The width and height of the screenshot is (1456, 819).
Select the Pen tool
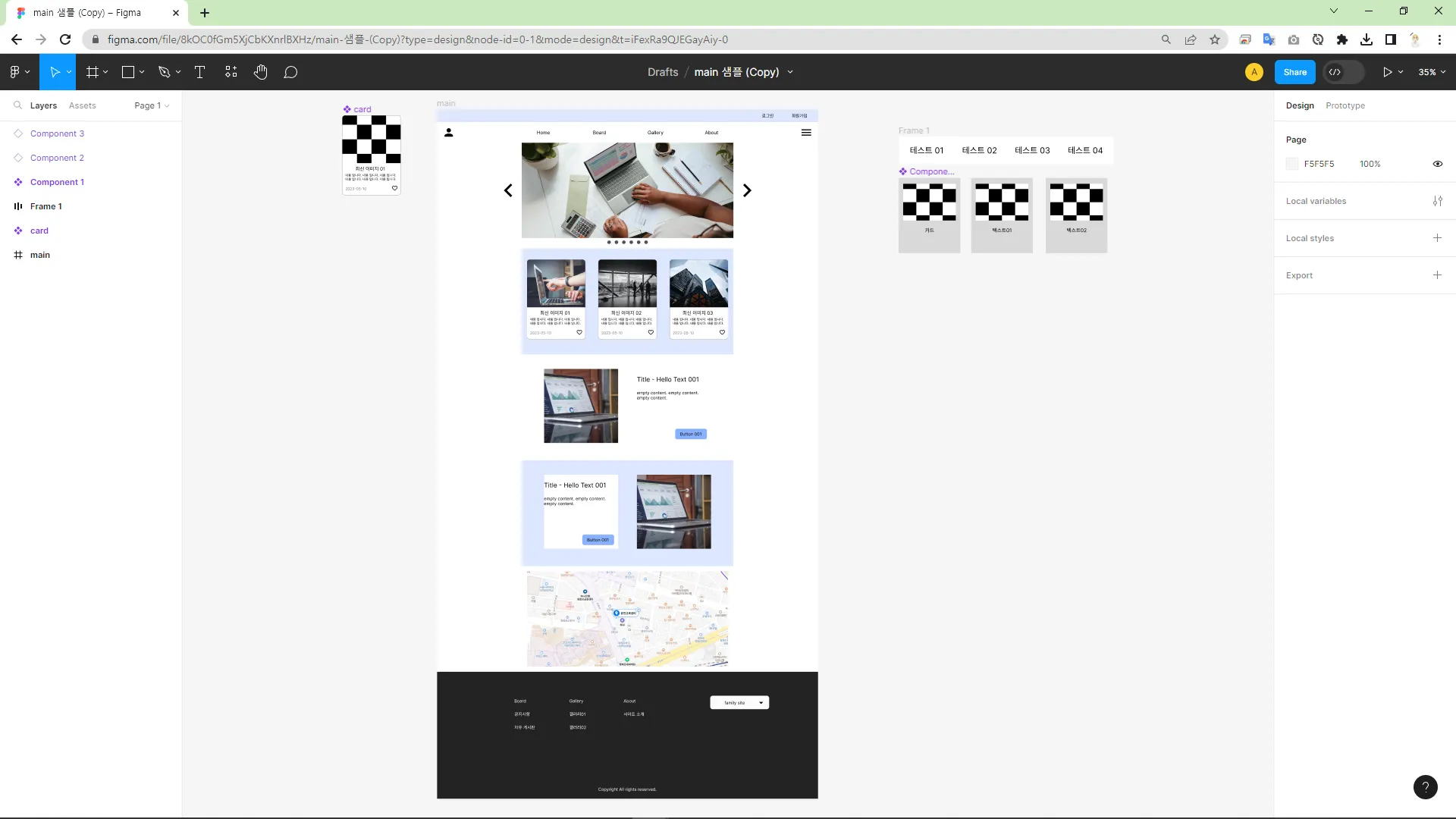[x=164, y=72]
